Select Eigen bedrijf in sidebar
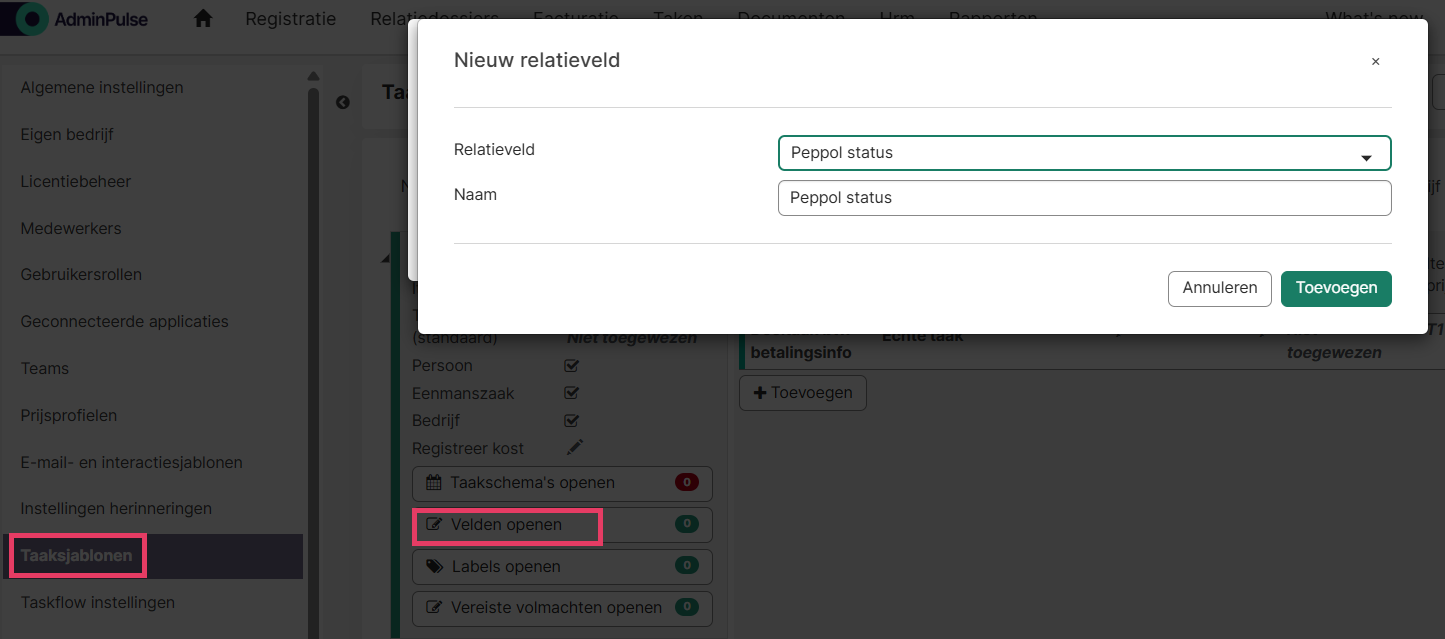The image size is (1445, 639). 68,135
